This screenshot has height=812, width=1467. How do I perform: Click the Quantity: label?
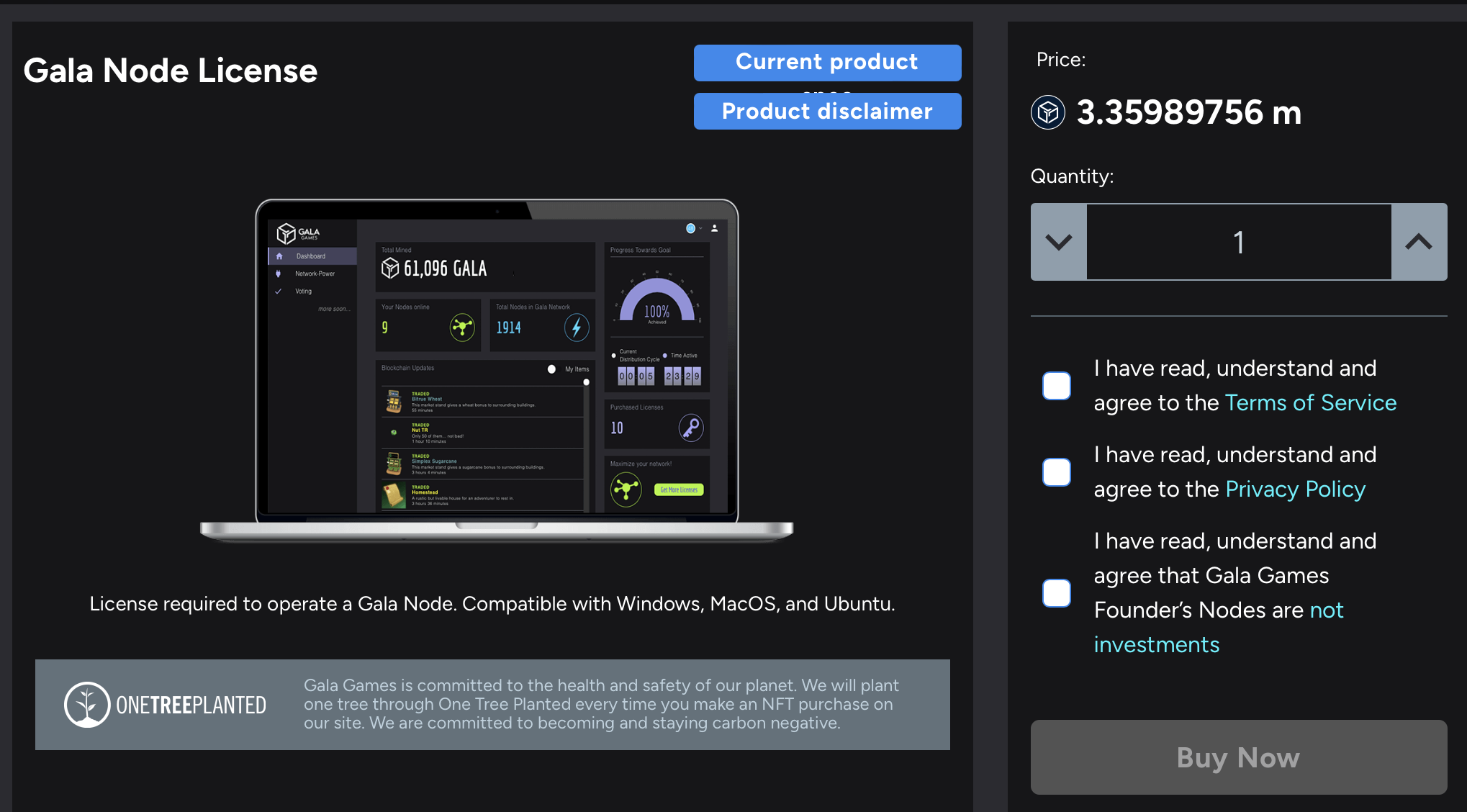pos(1072,176)
